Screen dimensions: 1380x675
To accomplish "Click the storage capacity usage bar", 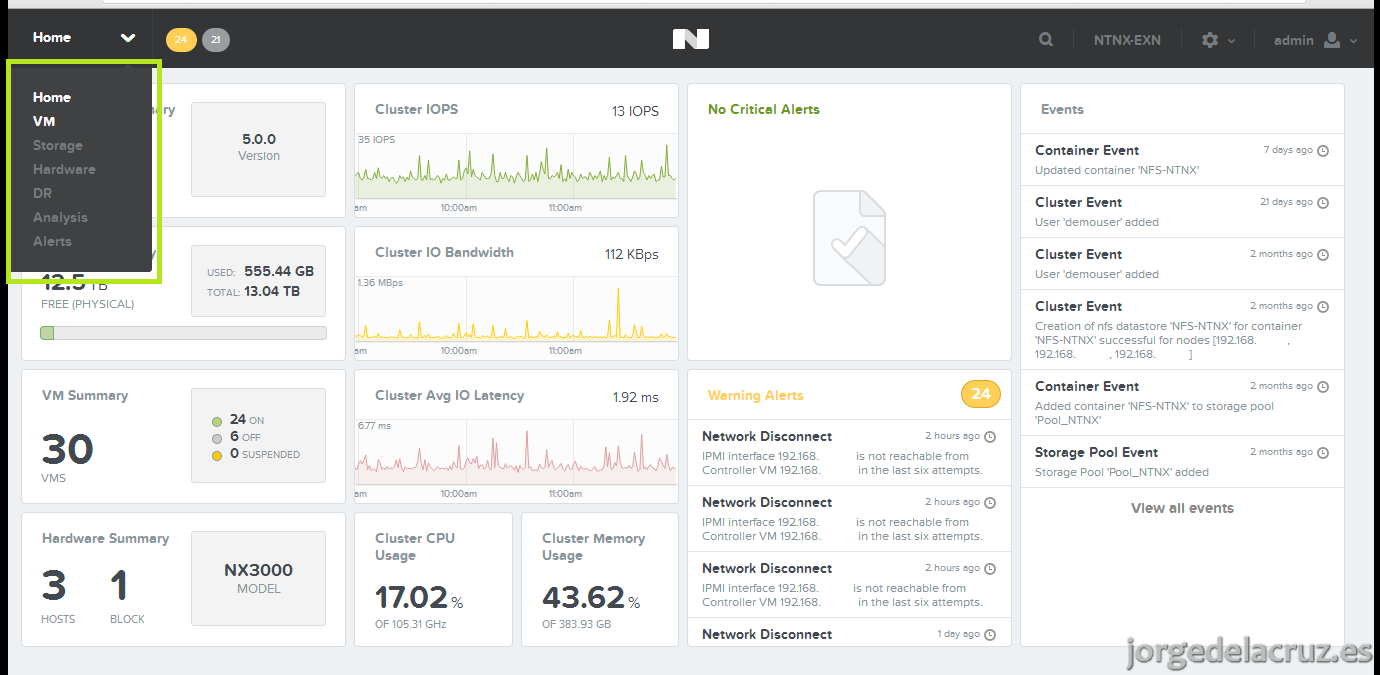I will [x=183, y=333].
